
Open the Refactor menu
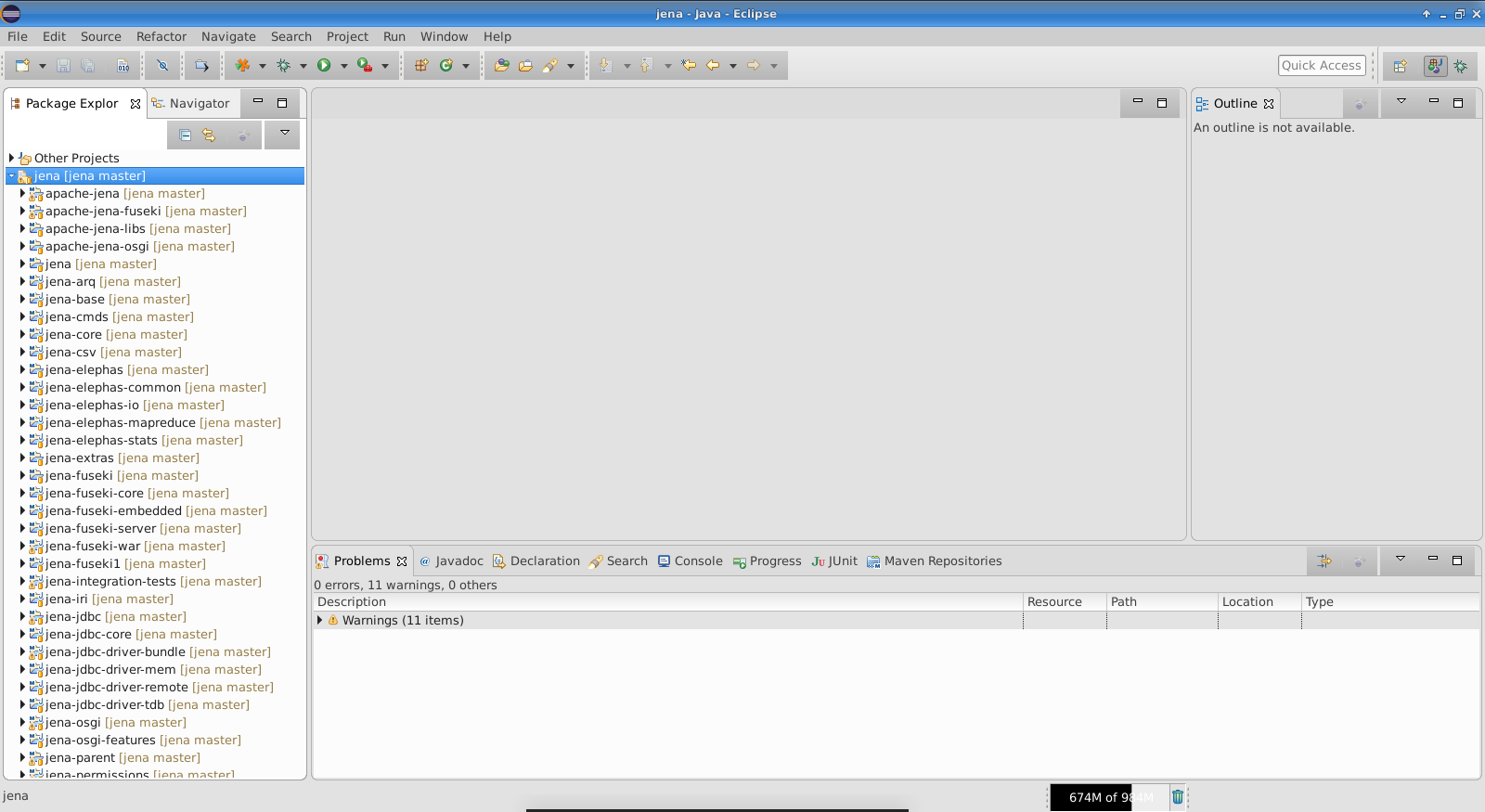click(x=161, y=36)
